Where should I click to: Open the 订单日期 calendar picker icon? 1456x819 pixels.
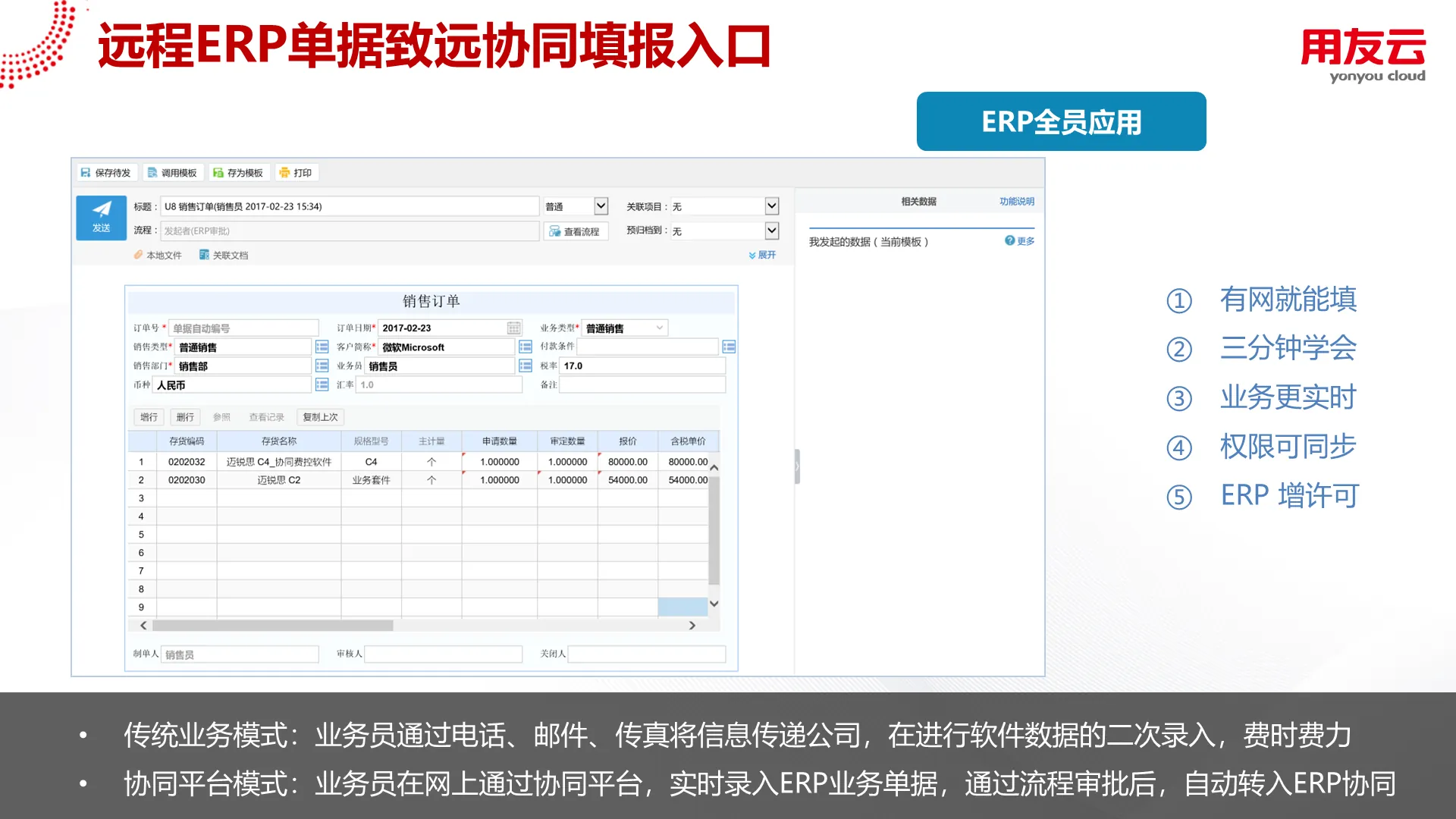513,328
